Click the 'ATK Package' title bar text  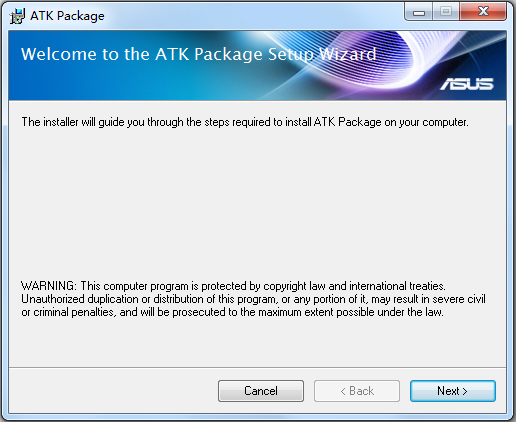tap(67, 16)
